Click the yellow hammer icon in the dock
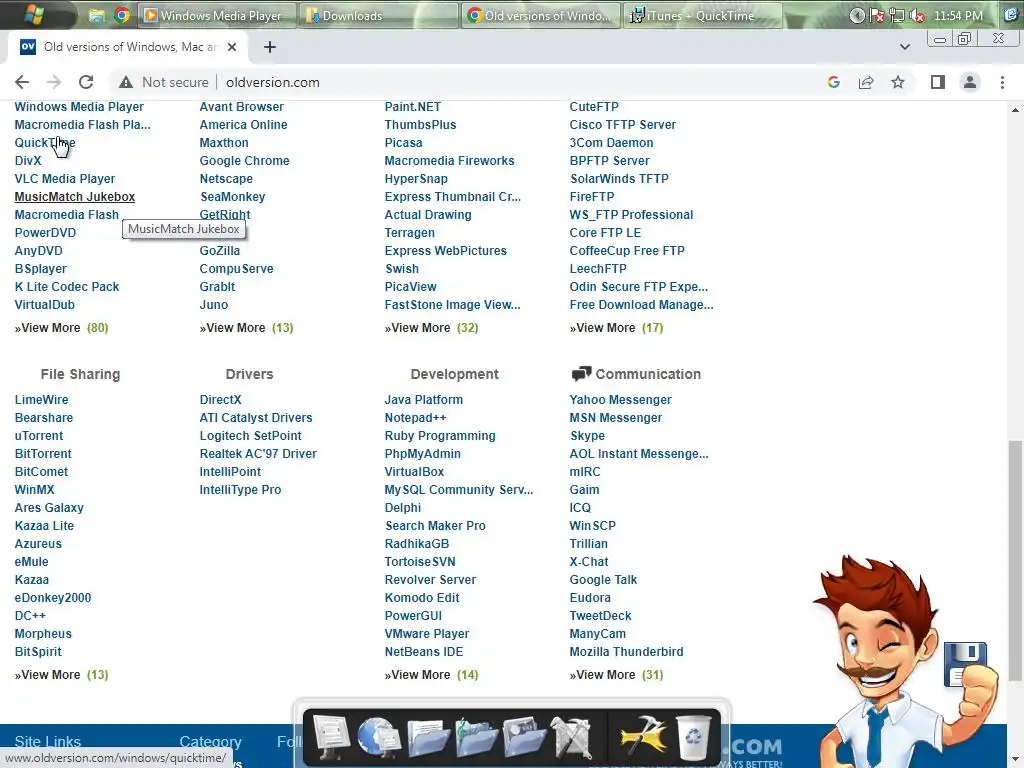Image resolution: width=1024 pixels, height=768 pixels. tap(643, 737)
